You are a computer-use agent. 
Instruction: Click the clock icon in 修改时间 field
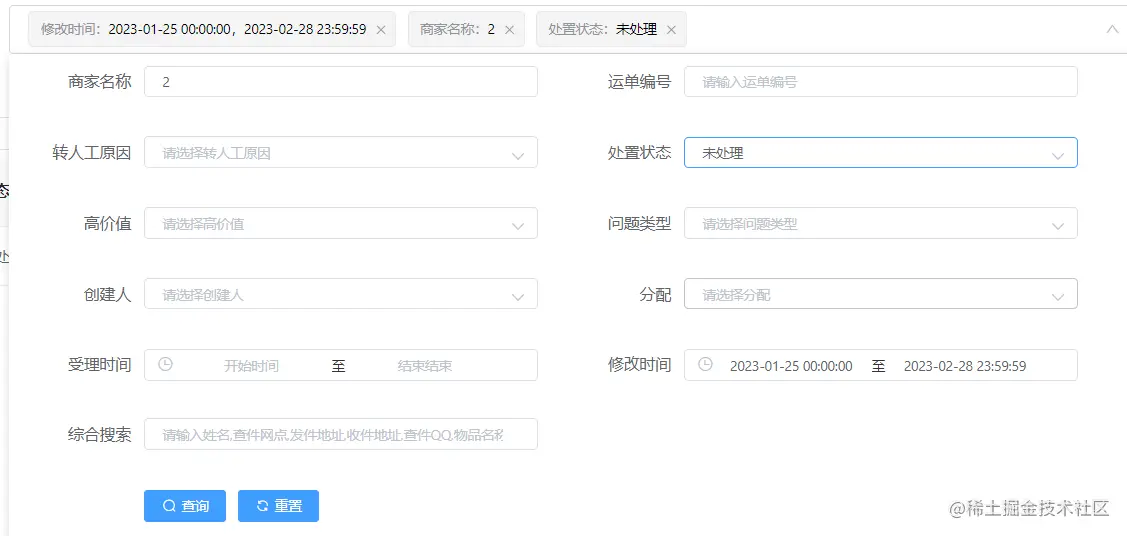706,364
